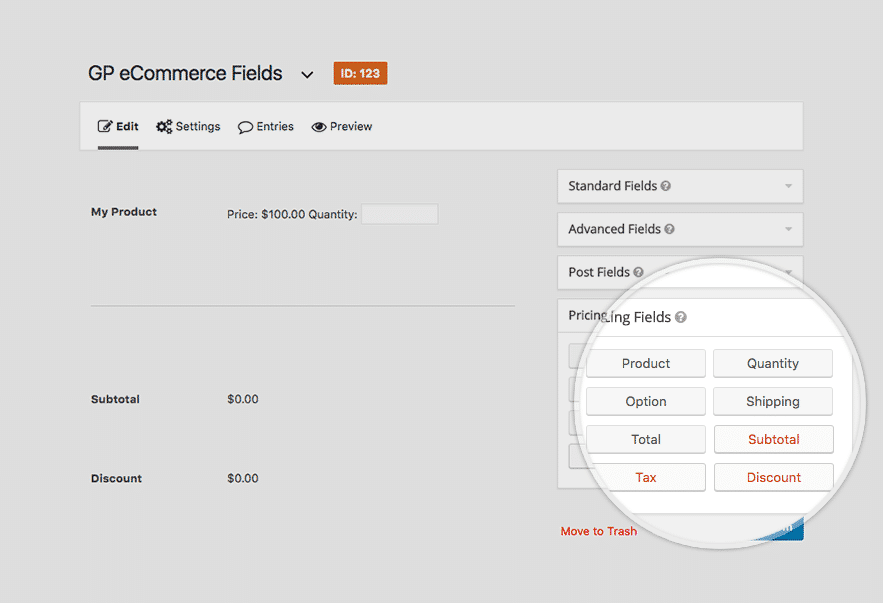The height and width of the screenshot is (603, 883).
Task: Expand the Standard Fields panel
Action: click(x=680, y=186)
